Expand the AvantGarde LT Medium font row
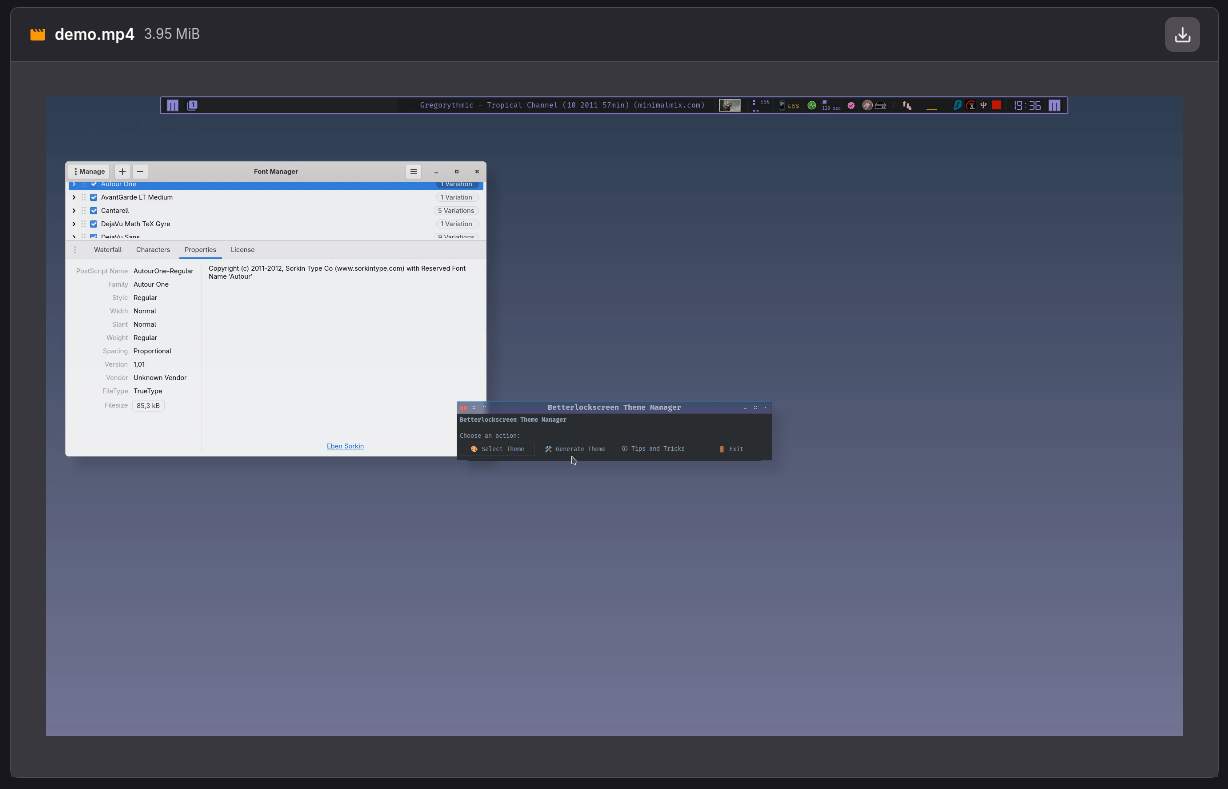 74,198
